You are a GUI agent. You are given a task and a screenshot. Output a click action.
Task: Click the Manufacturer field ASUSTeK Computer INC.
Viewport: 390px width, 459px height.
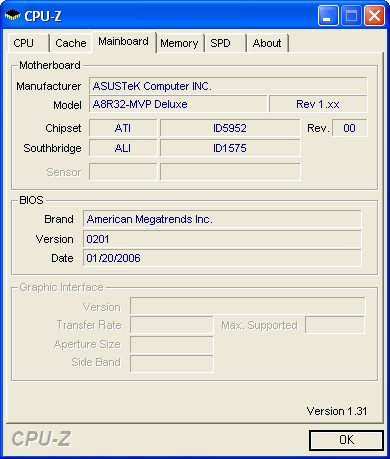click(228, 86)
